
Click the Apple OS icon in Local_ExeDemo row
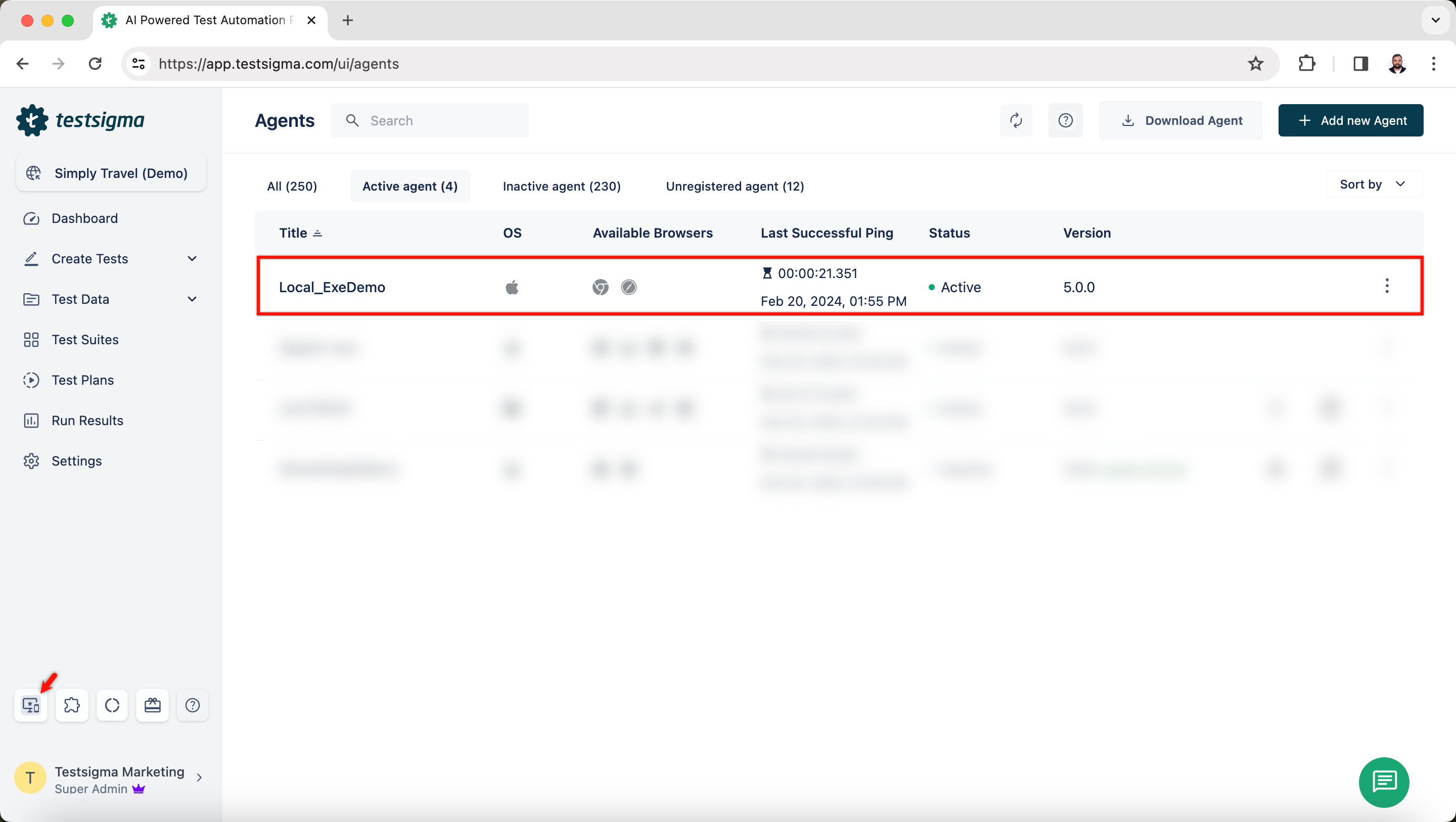click(x=512, y=287)
